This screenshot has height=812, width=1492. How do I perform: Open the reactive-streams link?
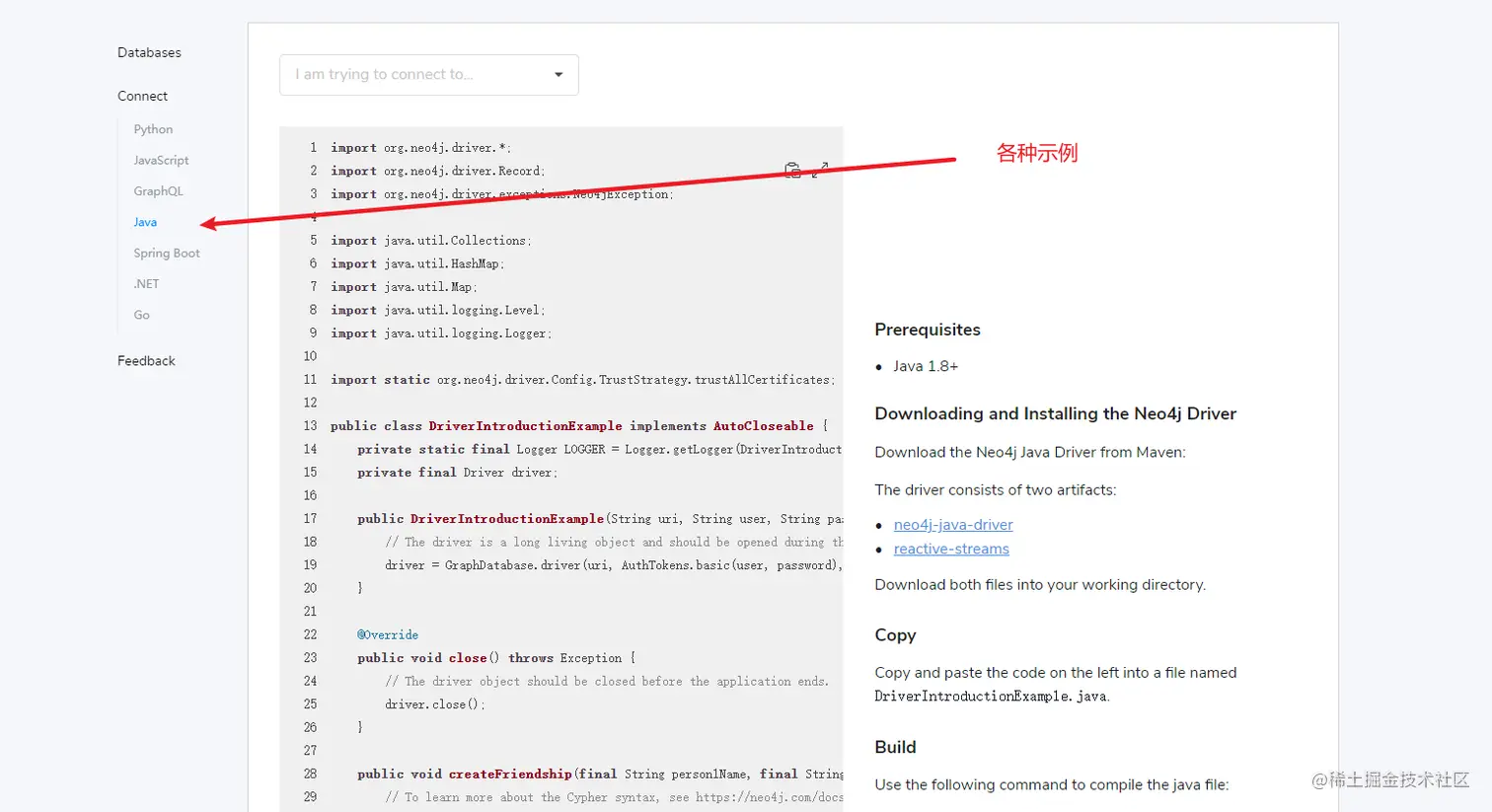(x=951, y=550)
